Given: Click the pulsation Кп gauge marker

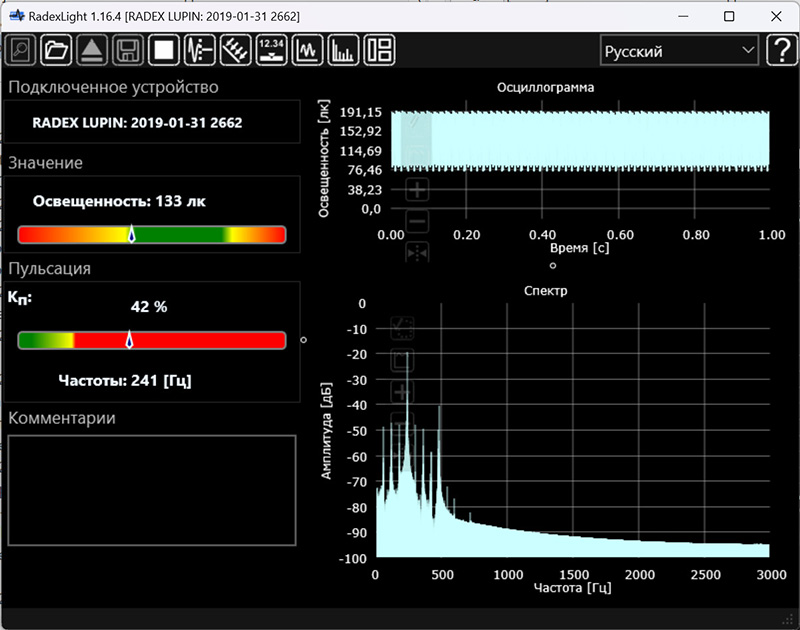Looking at the screenshot, I should pyautogui.click(x=128, y=340).
